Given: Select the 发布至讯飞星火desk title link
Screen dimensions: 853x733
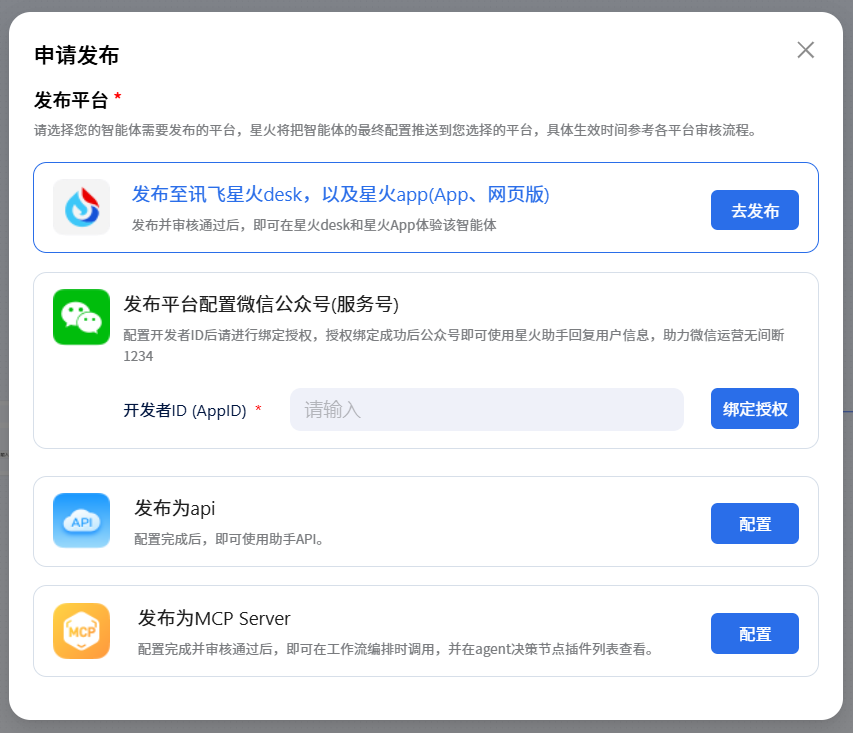Looking at the screenshot, I should (x=341, y=194).
